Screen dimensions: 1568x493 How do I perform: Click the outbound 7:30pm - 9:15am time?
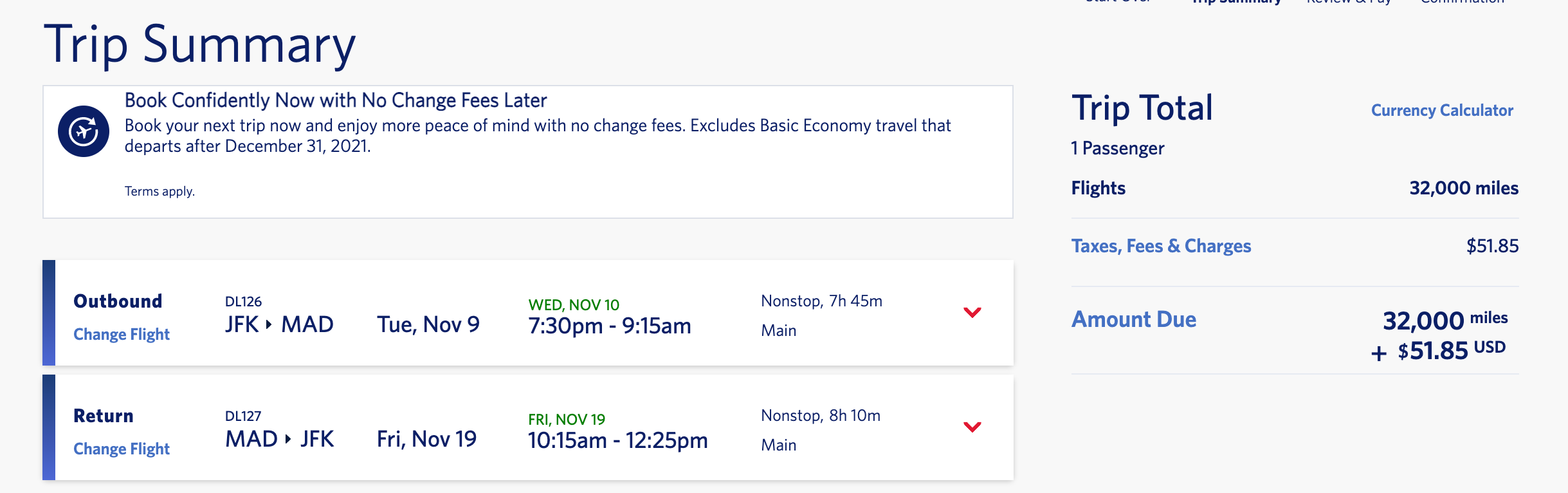coord(609,326)
